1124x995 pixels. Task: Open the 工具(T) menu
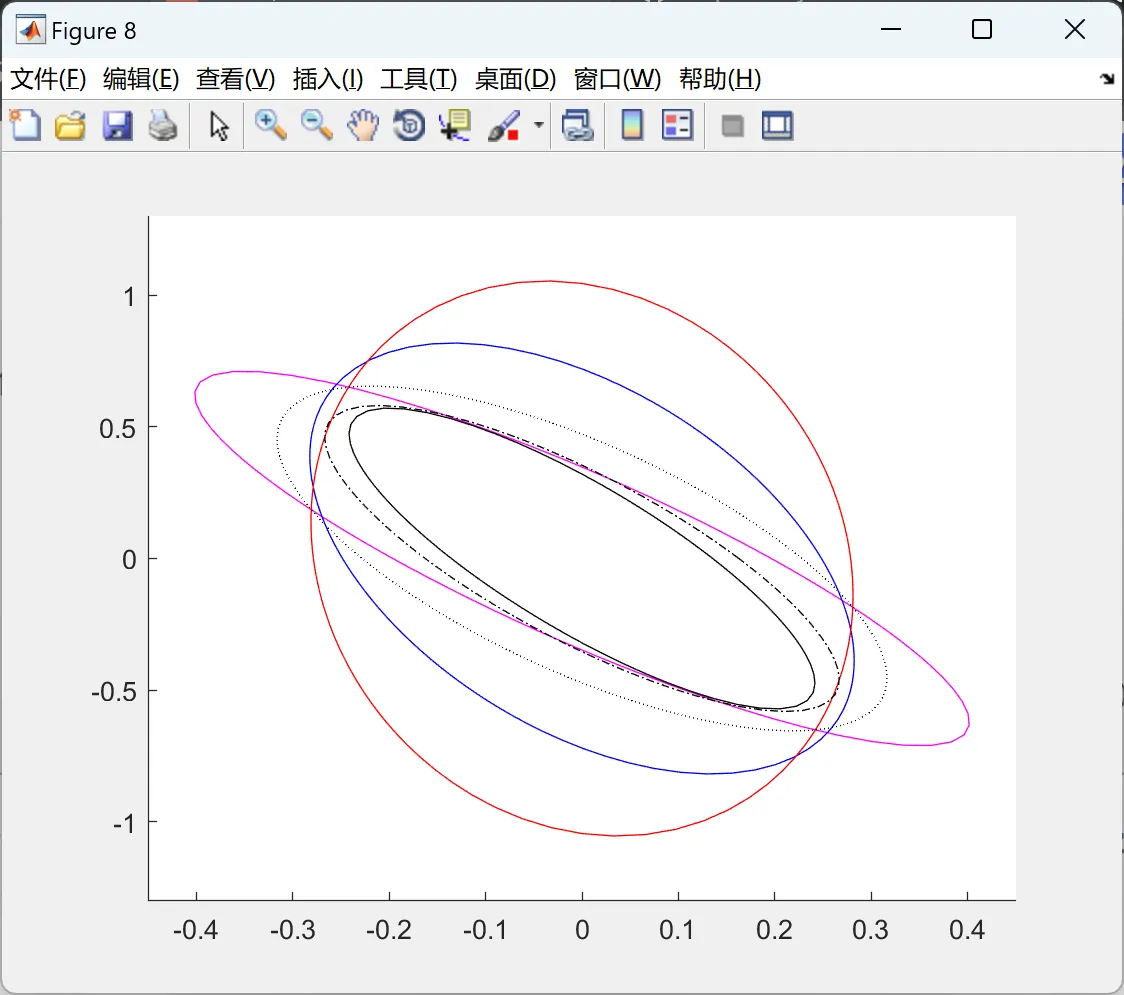click(419, 79)
